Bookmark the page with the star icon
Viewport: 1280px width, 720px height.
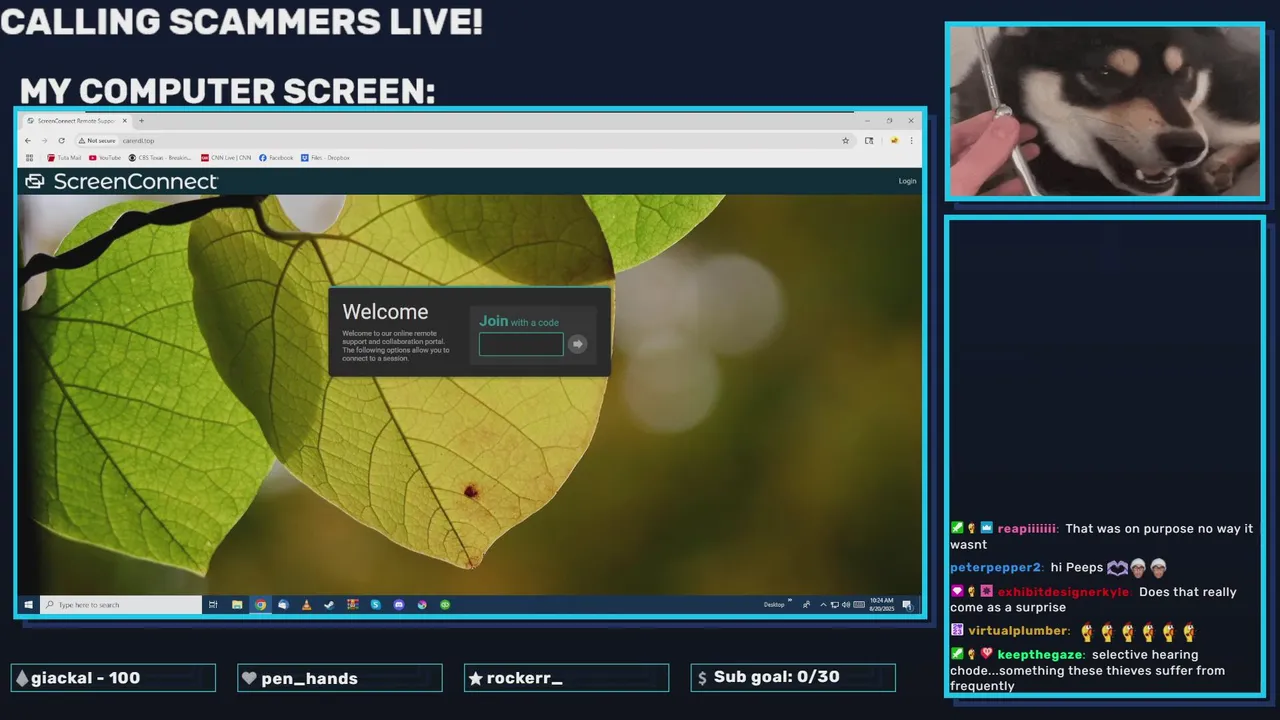[845, 141]
